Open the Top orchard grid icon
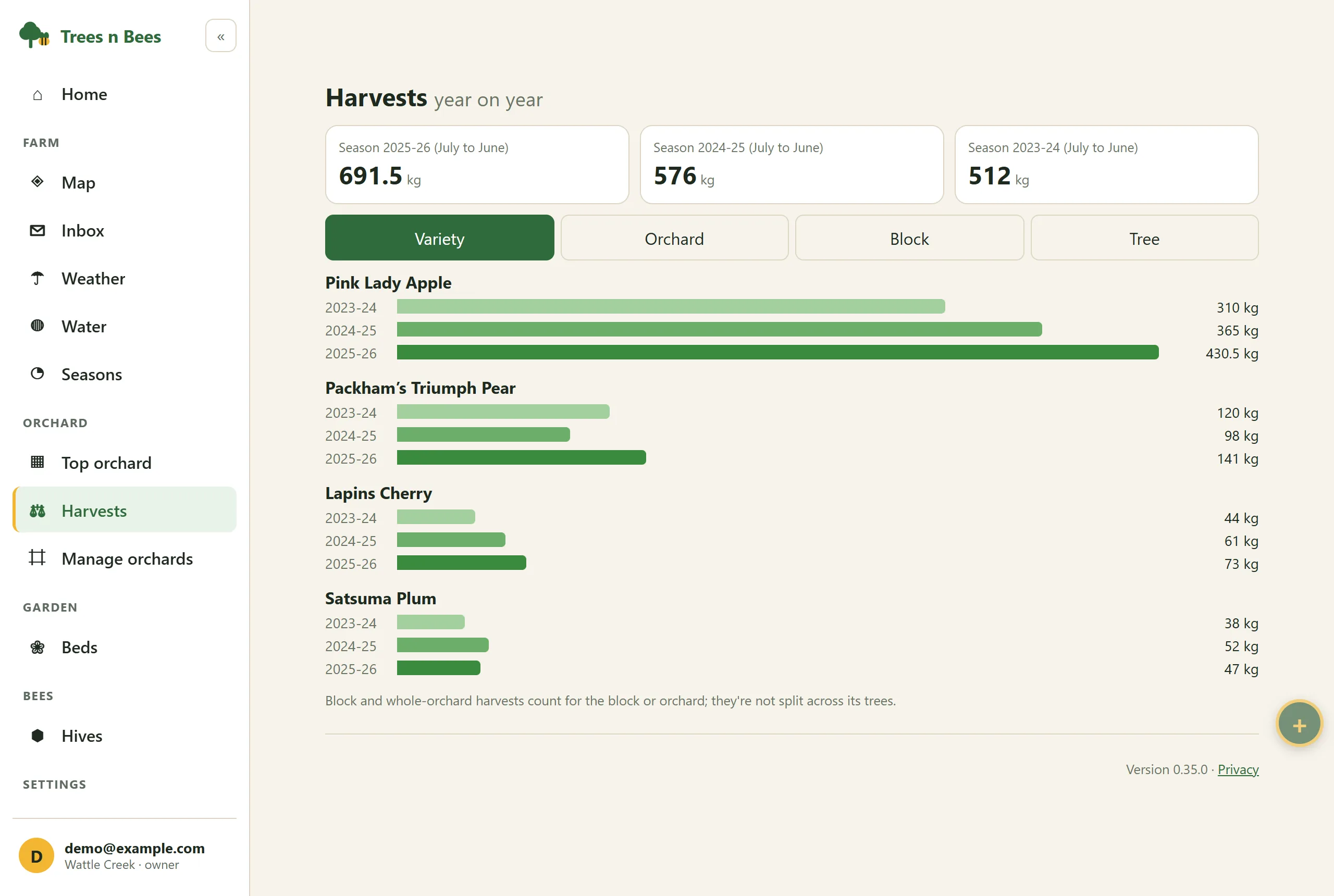The height and width of the screenshot is (896, 1334). tap(37, 462)
